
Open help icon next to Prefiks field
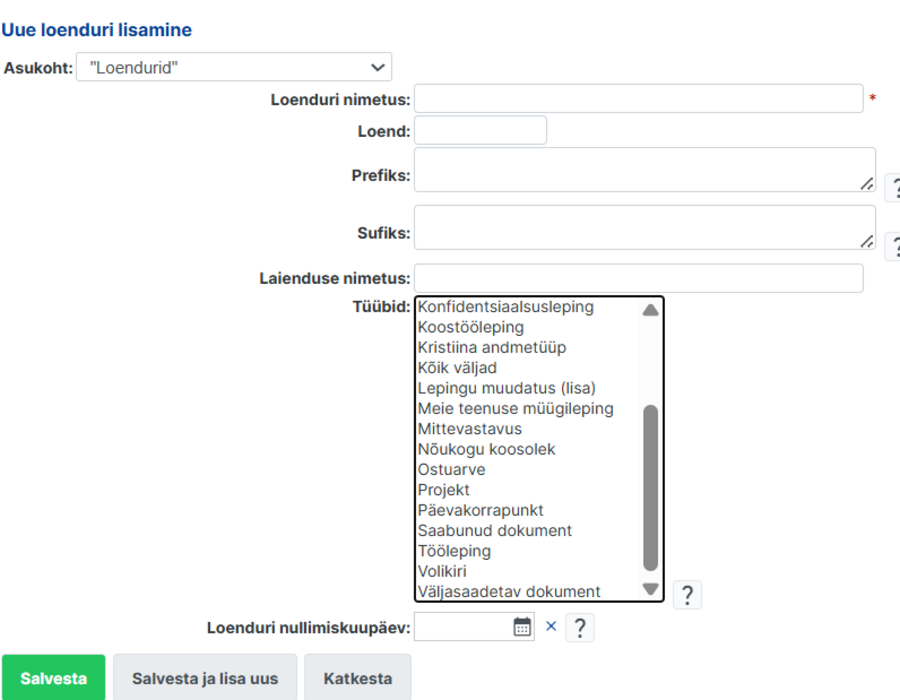(893, 188)
